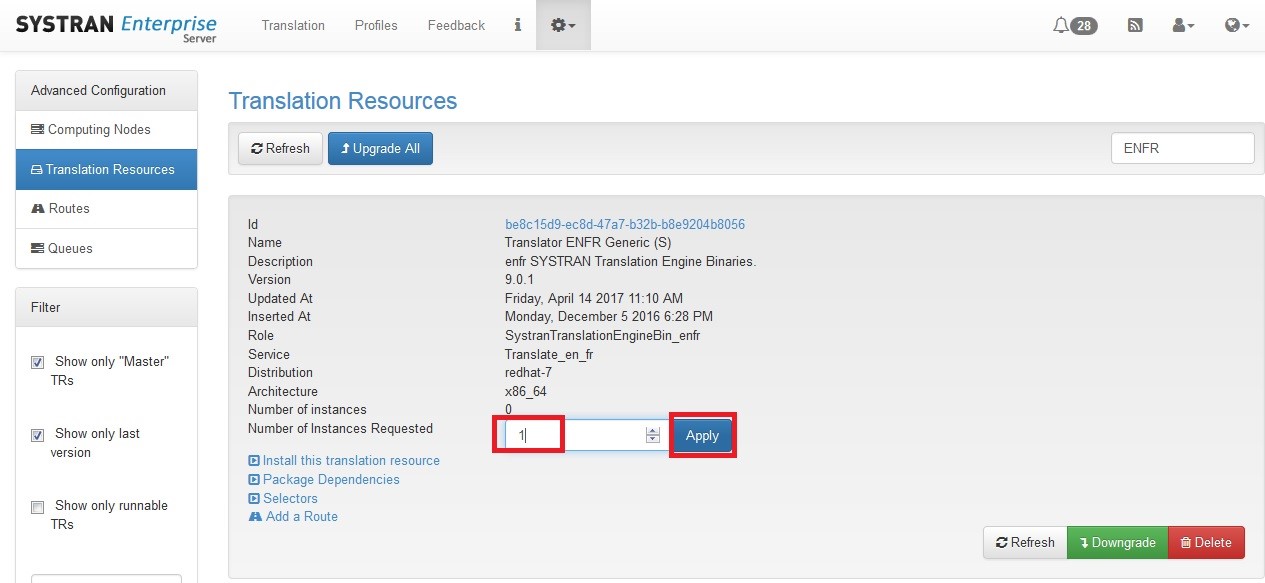1265x583 pixels.
Task: Uncheck Show only last version
Action: (x=38, y=435)
